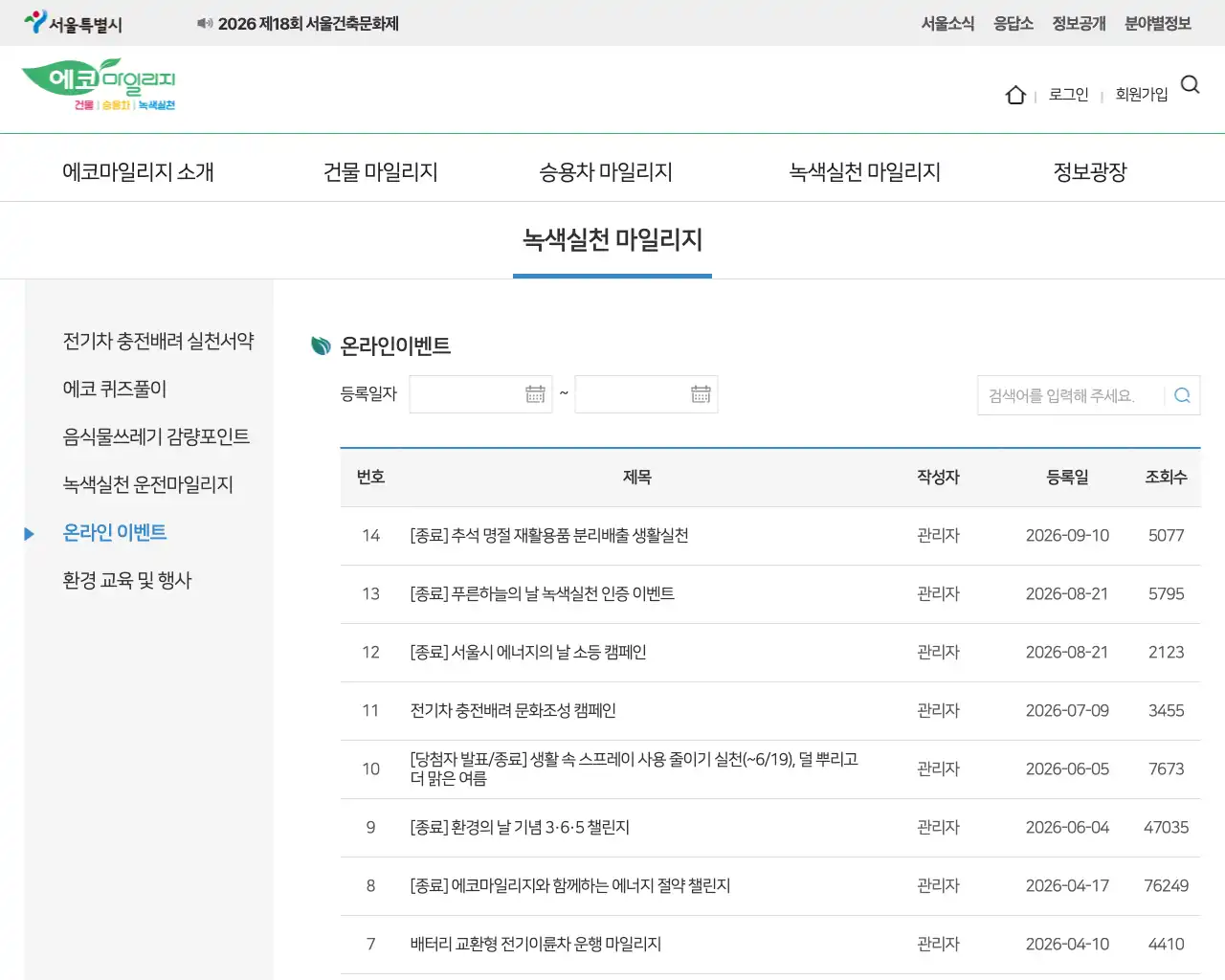Open 건물 마일리지 menu
Viewport: 1225px width, 980px height.
(380, 171)
